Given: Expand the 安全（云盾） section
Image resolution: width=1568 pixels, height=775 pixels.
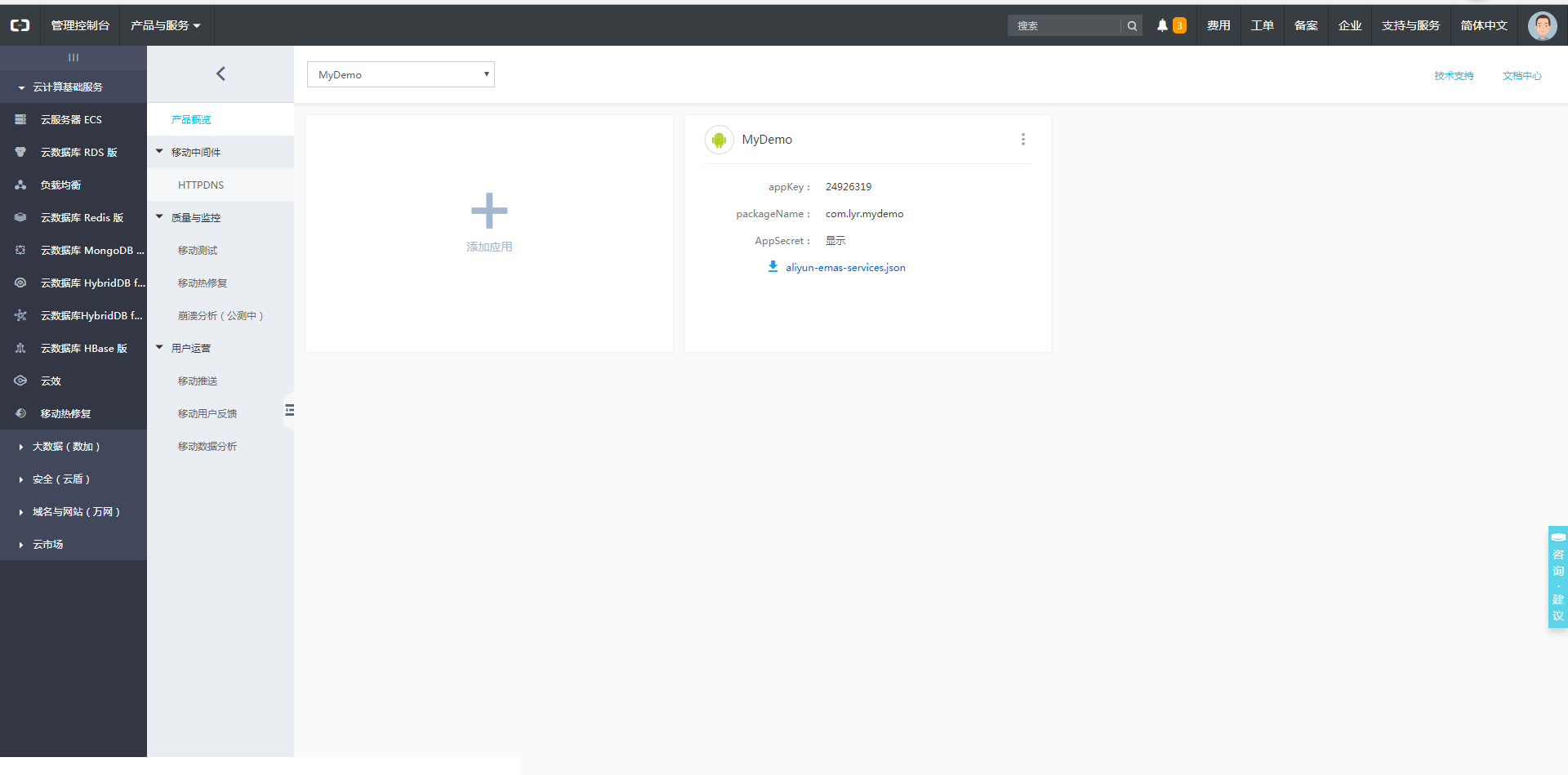Looking at the screenshot, I should click(73, 479).
